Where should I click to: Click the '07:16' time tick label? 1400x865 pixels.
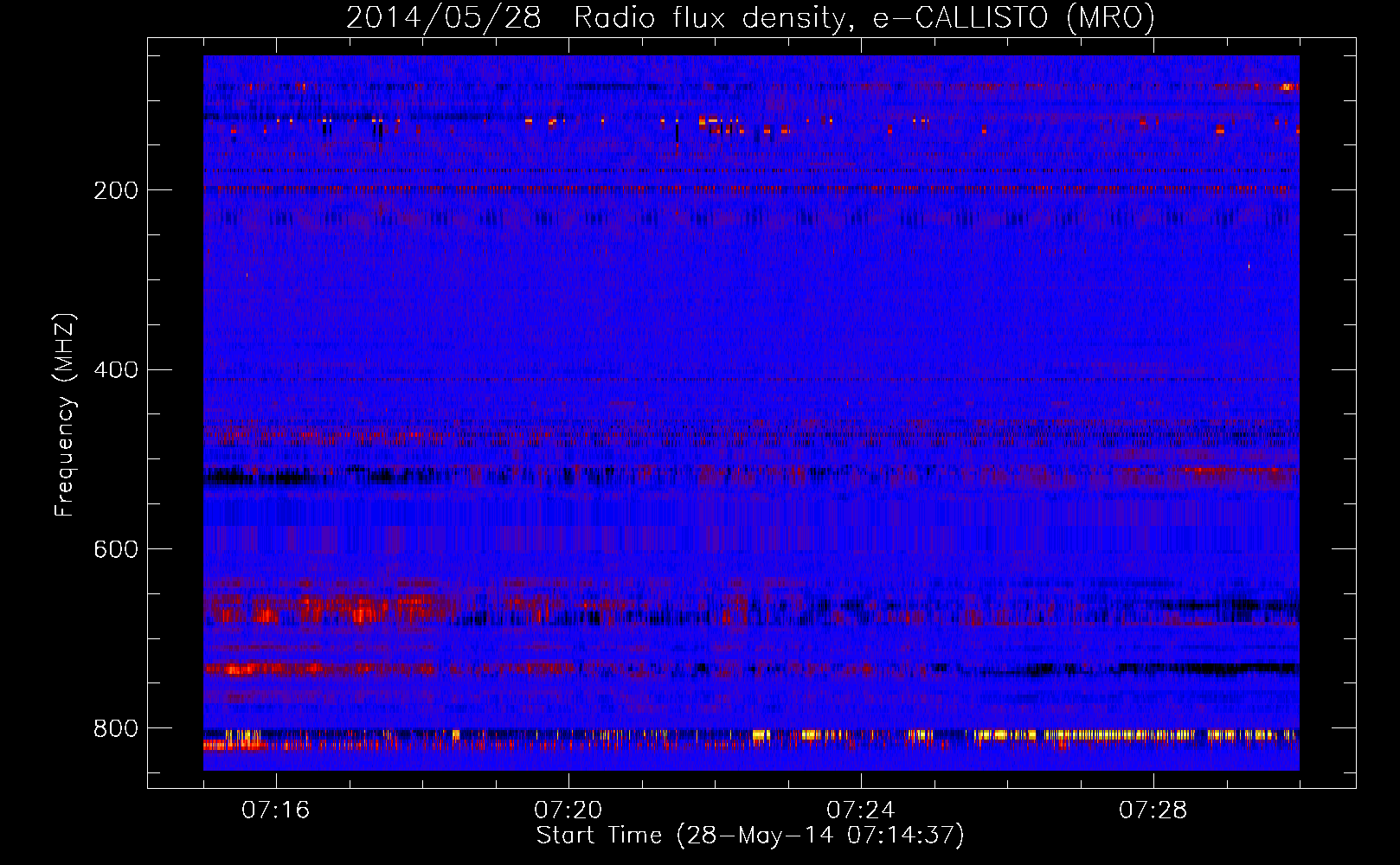point(275,810)
